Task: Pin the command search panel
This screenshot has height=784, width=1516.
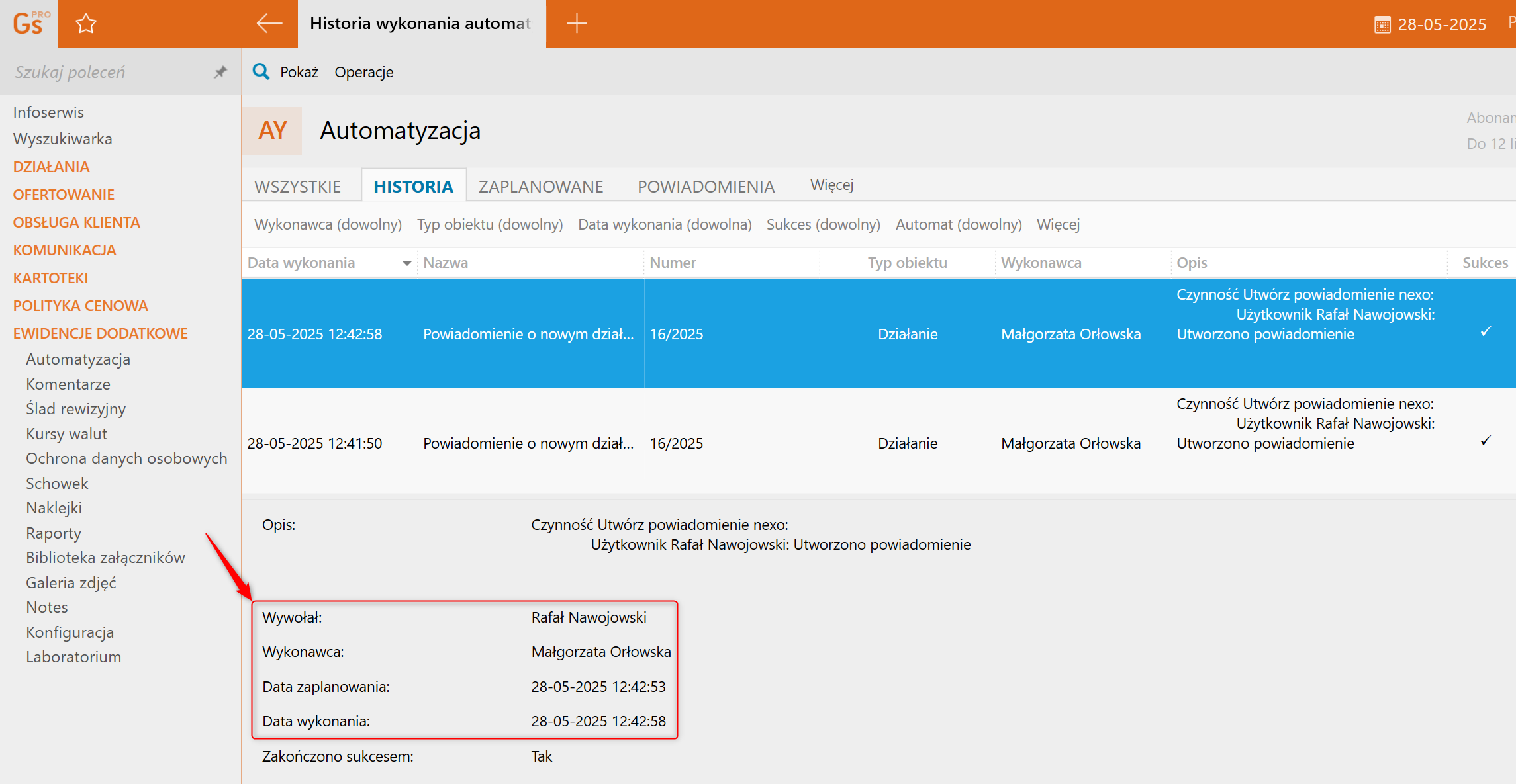Action: click(x=220, y=72)
